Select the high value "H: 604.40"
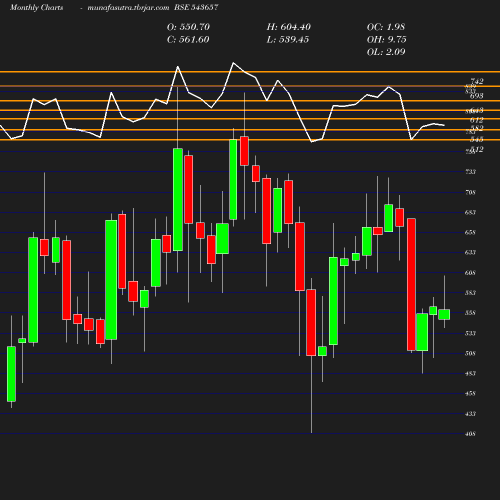Screen dimensions: 500x500 [x=289, y=27]
